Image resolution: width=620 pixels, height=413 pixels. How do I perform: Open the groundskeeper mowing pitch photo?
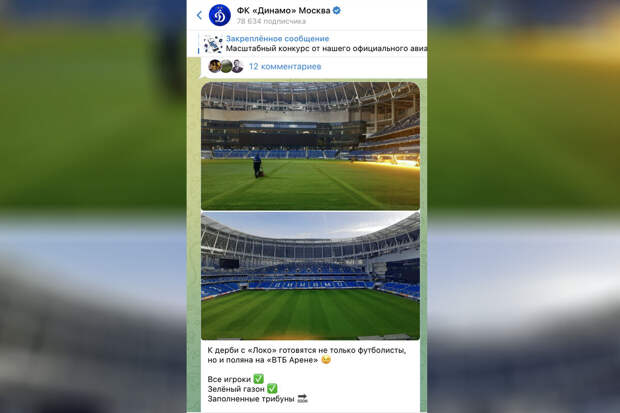point(310,146)
